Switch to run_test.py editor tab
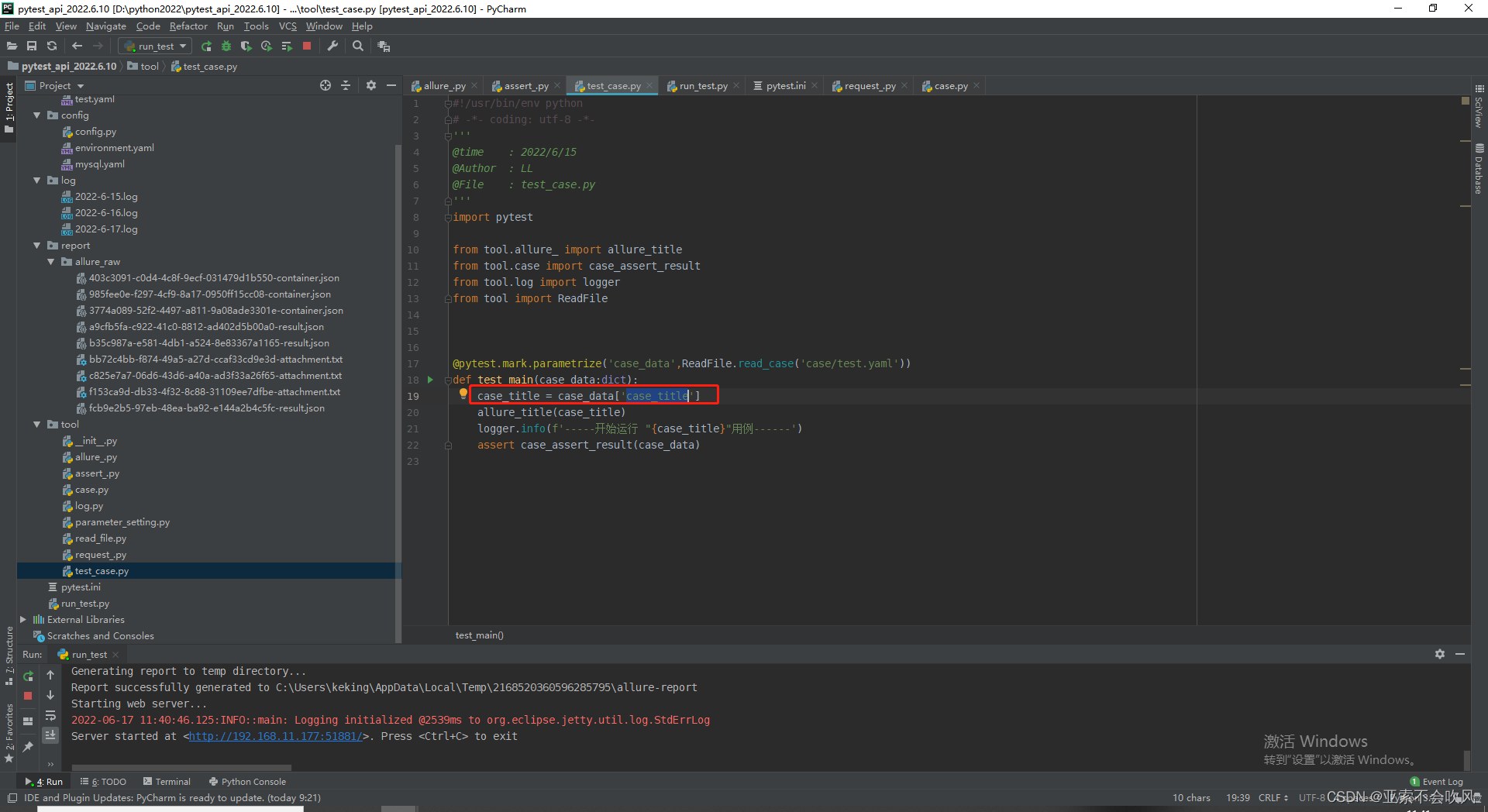 click(703, 86)
